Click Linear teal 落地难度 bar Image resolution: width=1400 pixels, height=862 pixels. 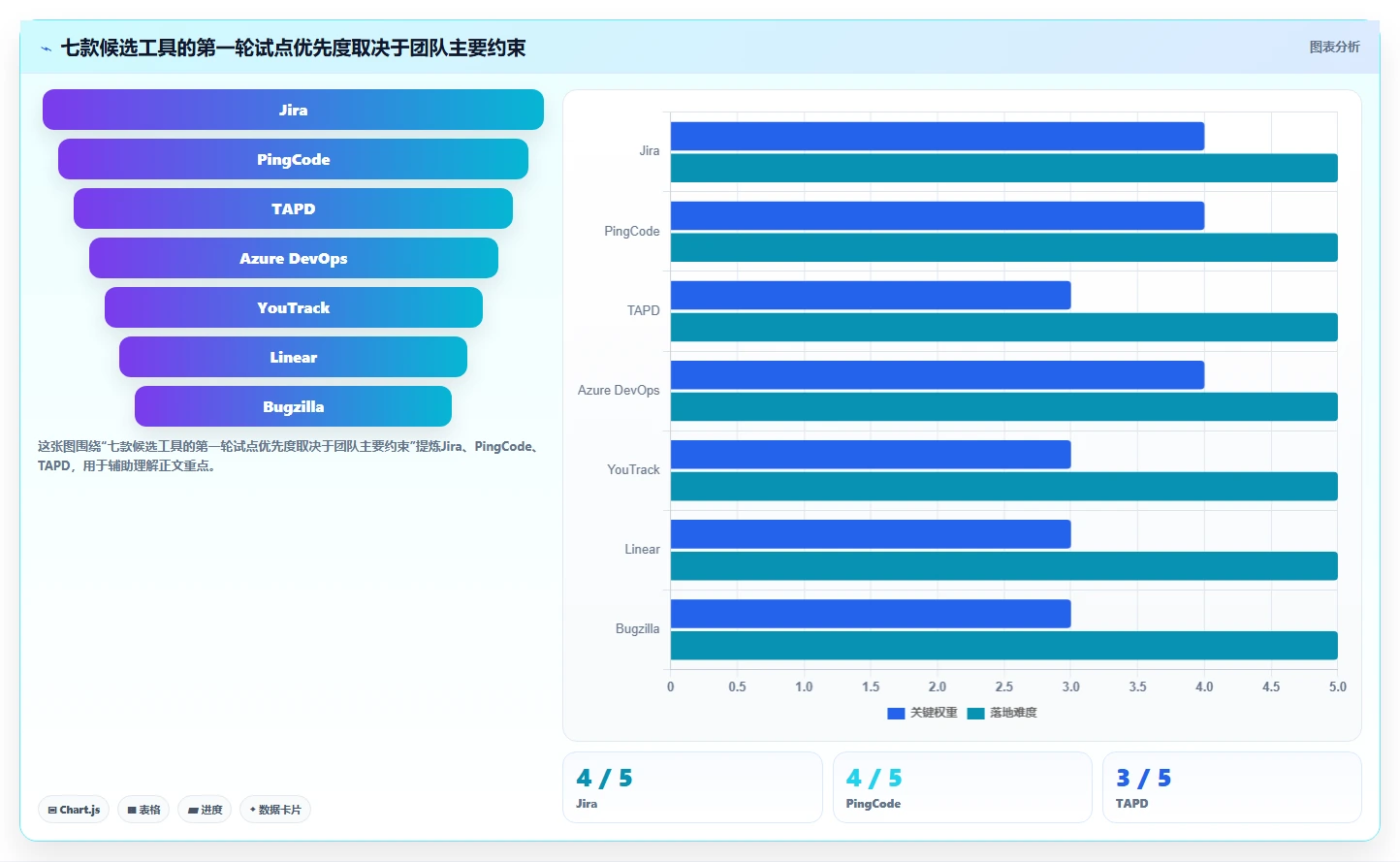pyautogui.click(x=1004, y=565)
